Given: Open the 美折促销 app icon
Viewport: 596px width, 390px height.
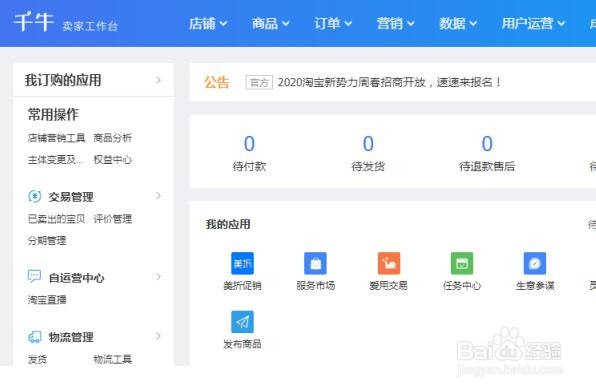Looking at the screenshot, I should (242, 263).
